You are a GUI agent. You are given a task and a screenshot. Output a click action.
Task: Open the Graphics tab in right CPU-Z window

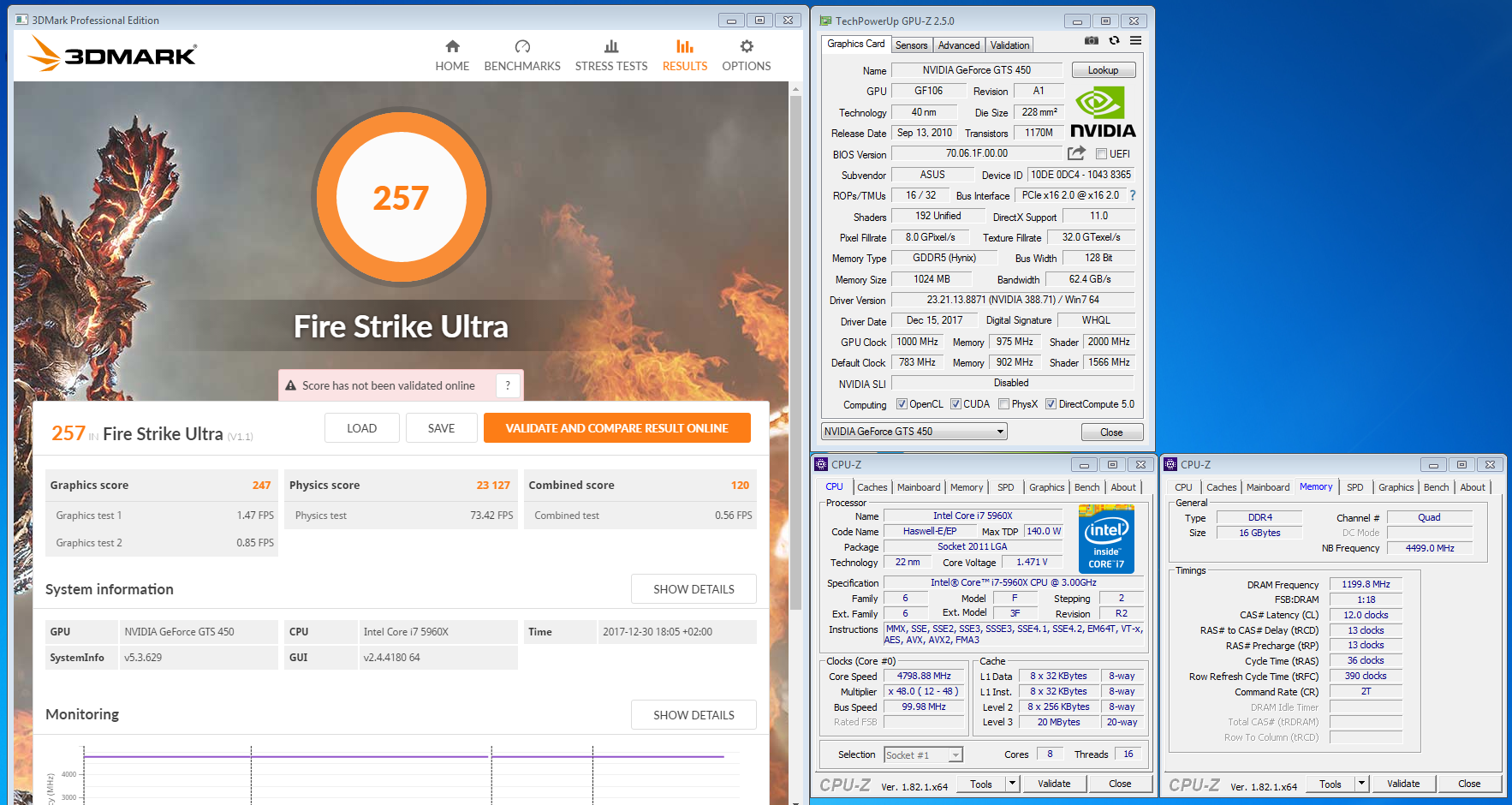click(1396, 487)
